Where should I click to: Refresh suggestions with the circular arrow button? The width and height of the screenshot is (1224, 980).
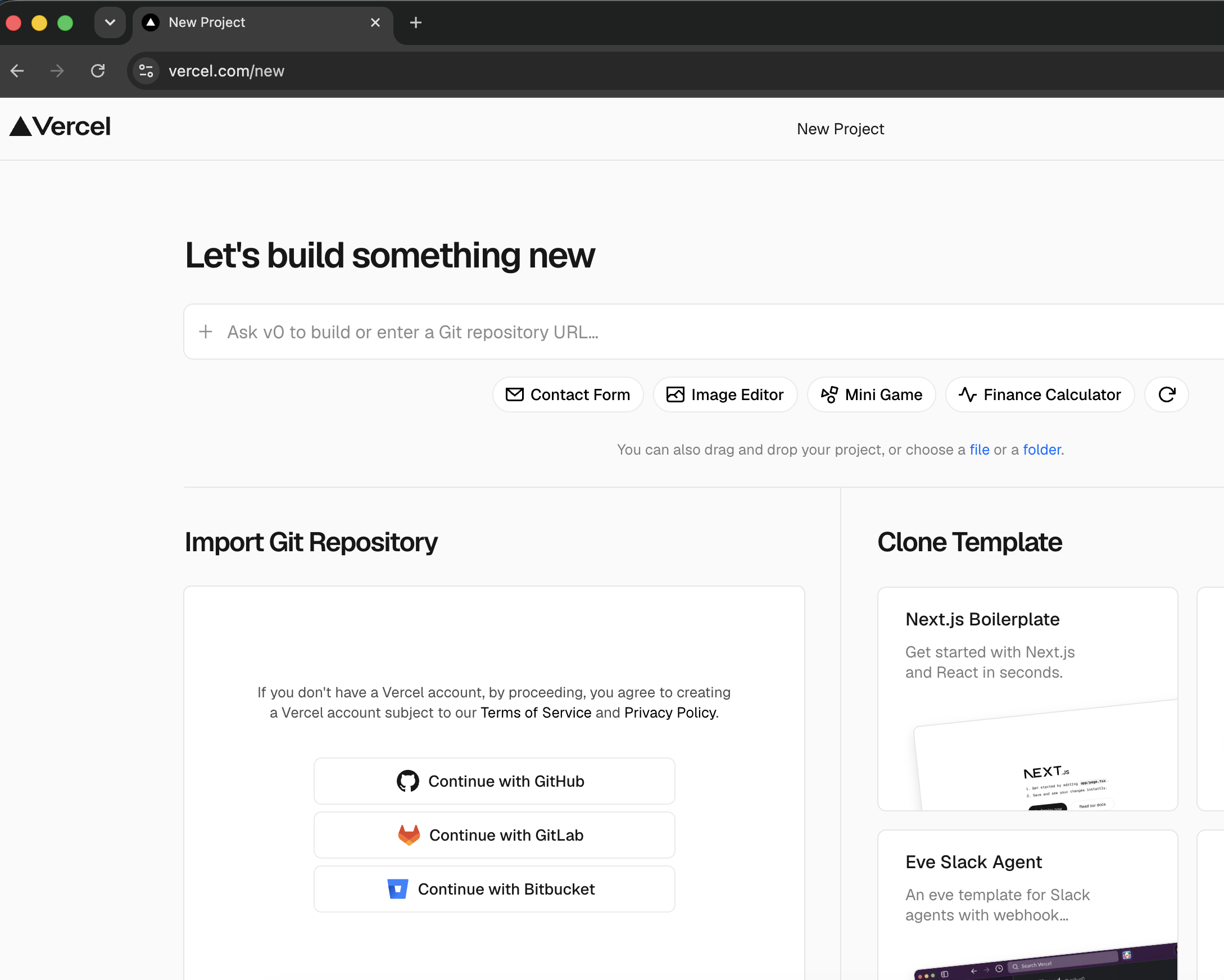tap(1167, 394)
